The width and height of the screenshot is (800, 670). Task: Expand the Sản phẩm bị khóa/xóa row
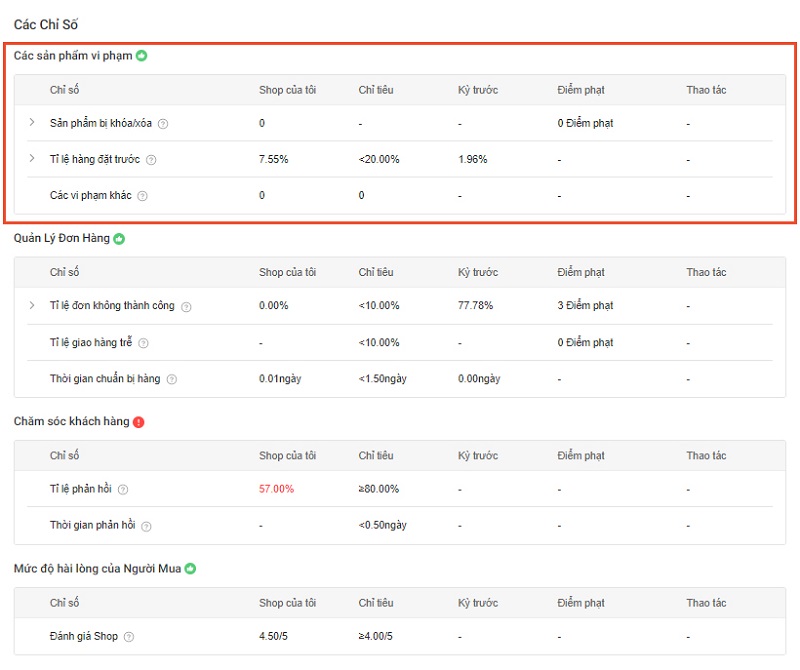[x=32, y=123]
